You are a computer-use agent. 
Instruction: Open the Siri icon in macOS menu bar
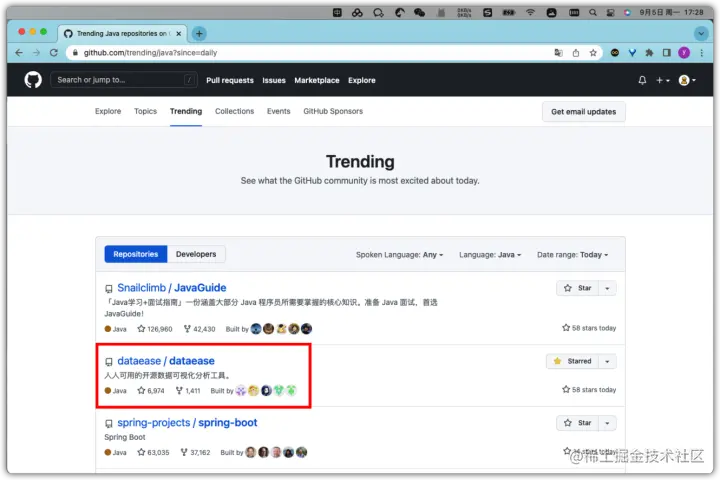627,12
